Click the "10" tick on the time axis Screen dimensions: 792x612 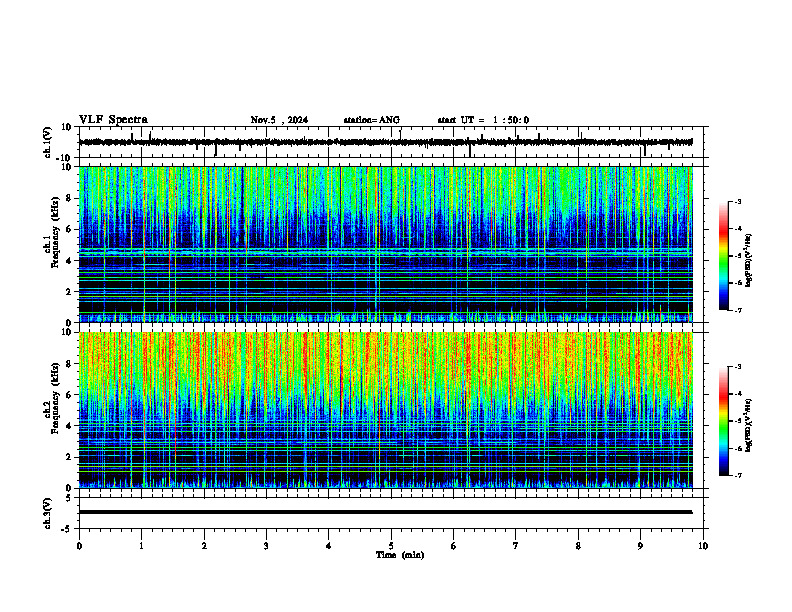pyautogui.click(x=703, y=546)
